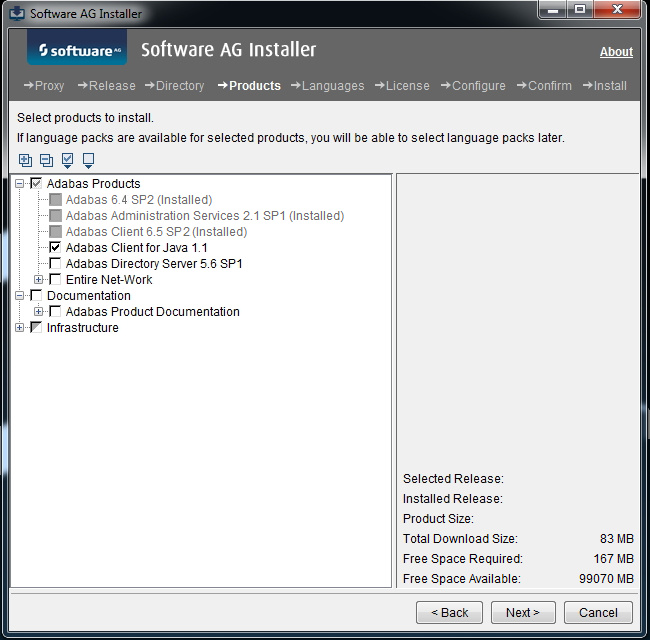Collapse the Adabas Products tree node

20,184
